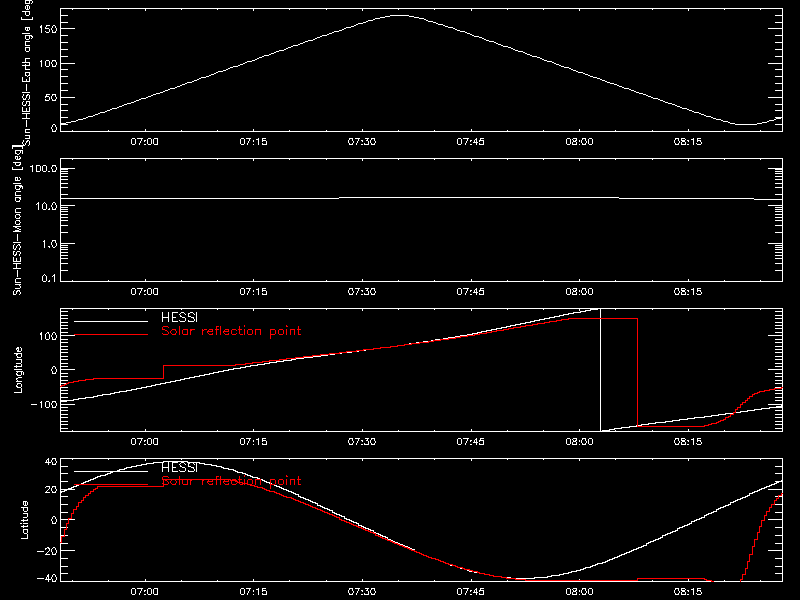Click 07:15 under the Earth angle plot
The width and height of the screenshot is (800, 600).
(253, 142)
